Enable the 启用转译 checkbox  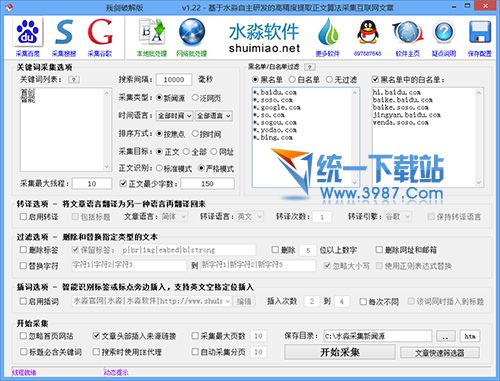[x=23, y=217]
